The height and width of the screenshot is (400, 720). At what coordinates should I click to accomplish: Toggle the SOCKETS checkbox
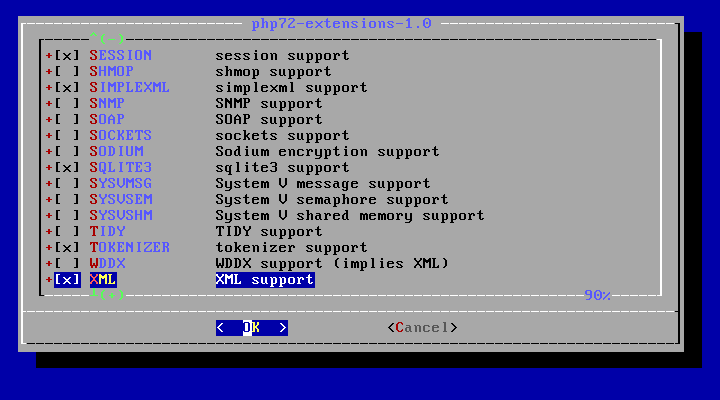pos(67,135)
